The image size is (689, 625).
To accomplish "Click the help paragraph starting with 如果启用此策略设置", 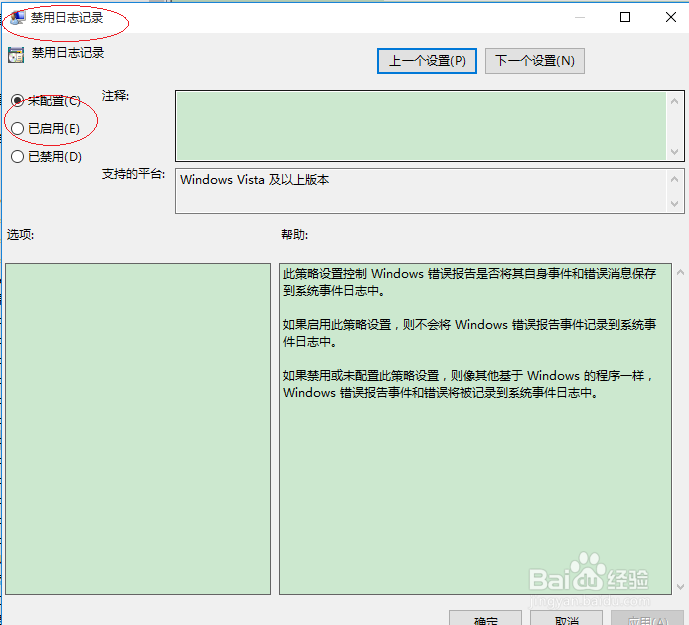I will 469,333.
